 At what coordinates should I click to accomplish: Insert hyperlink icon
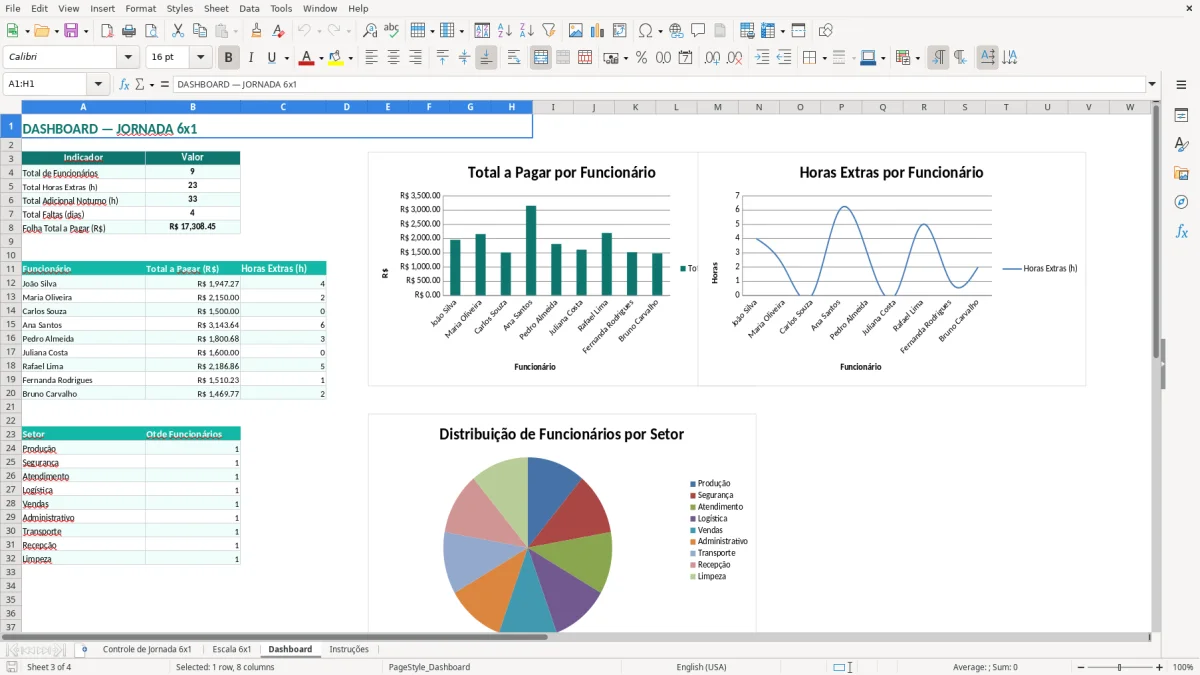tap(676, 31)
